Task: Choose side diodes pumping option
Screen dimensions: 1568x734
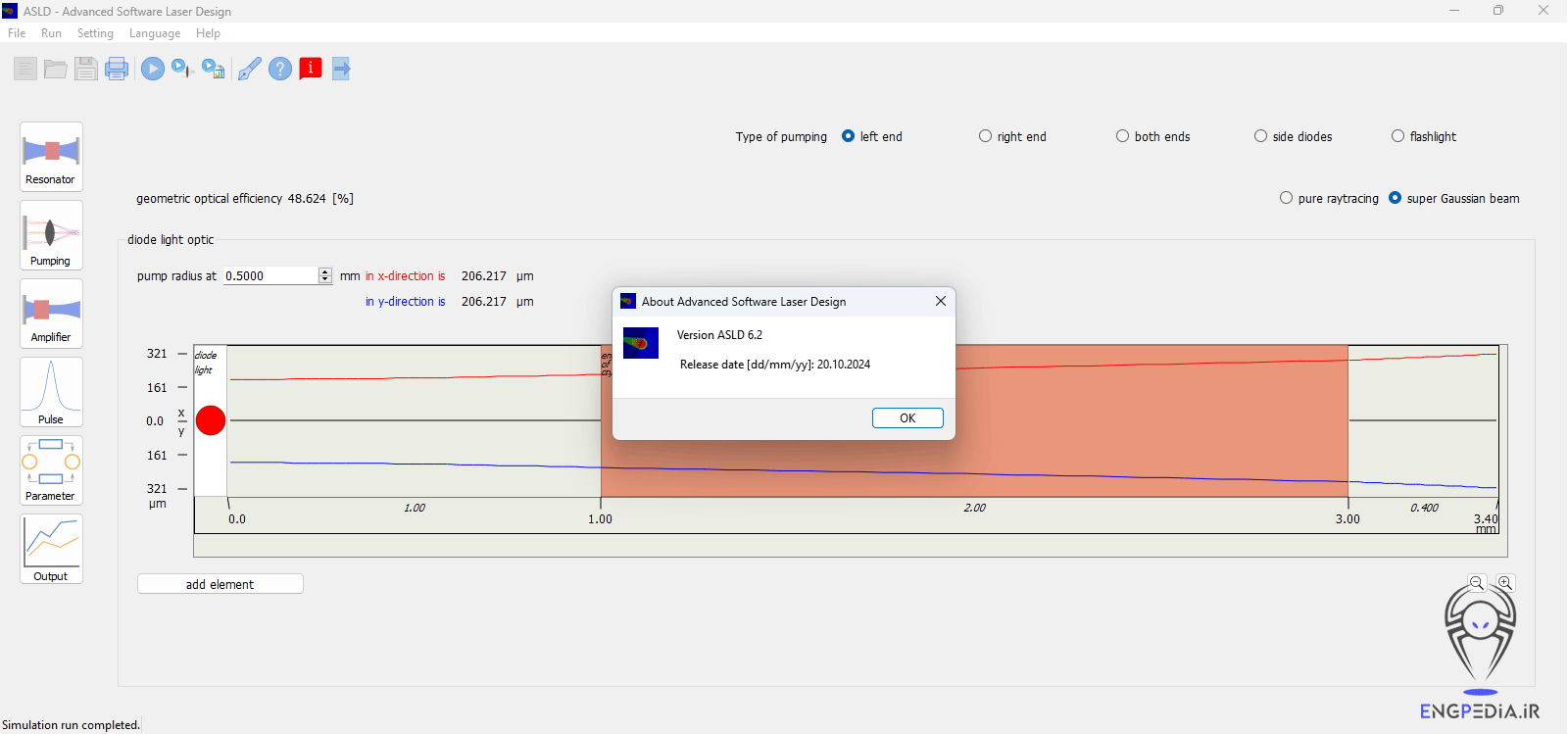Action: point(1260,136)
